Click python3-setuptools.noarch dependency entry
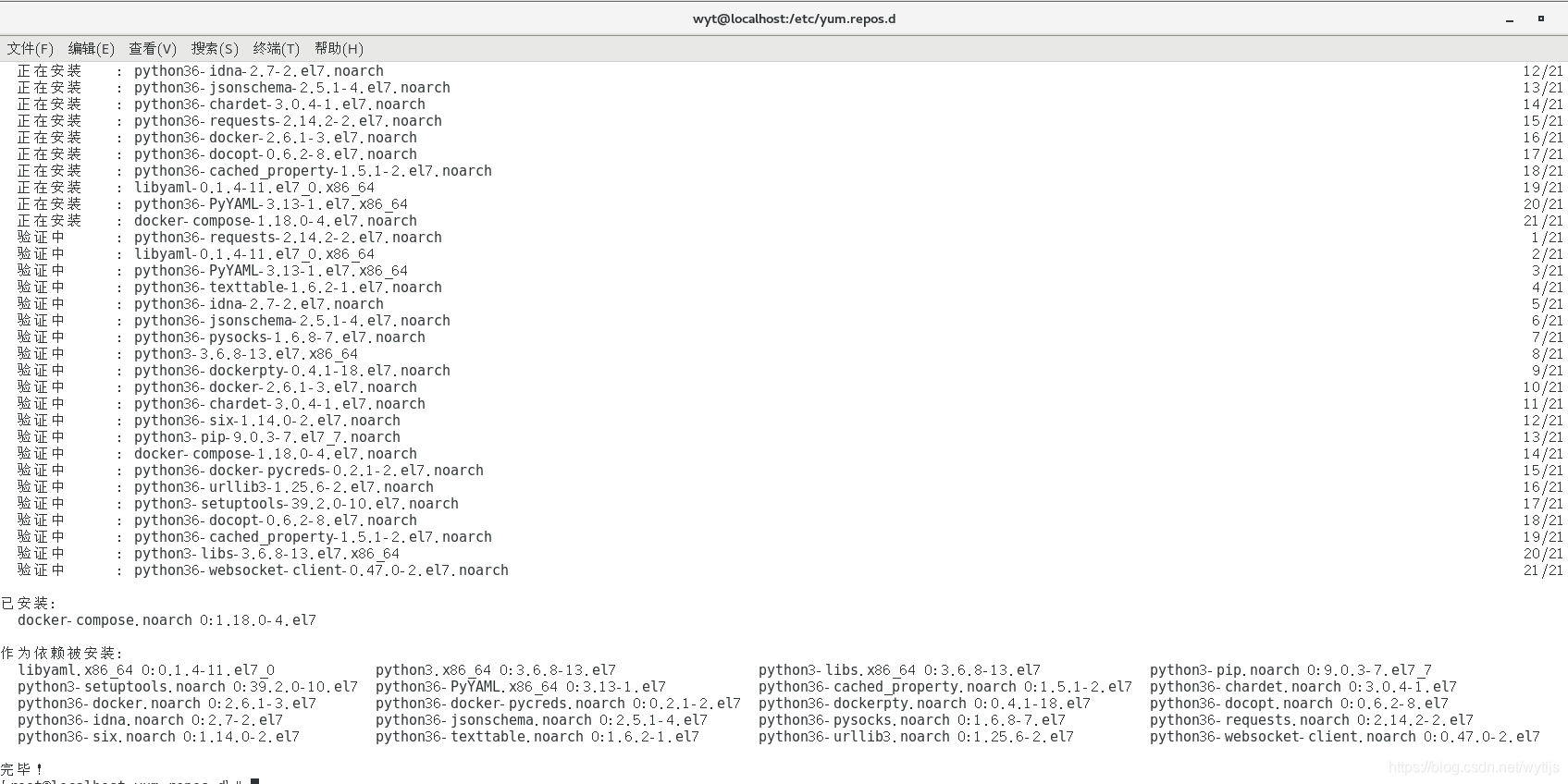 pos(188,687)
